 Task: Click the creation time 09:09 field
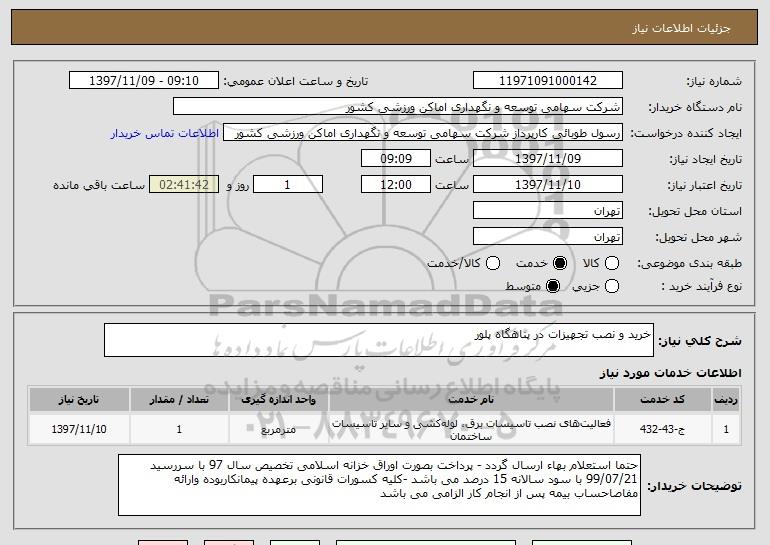coord(396,159)
